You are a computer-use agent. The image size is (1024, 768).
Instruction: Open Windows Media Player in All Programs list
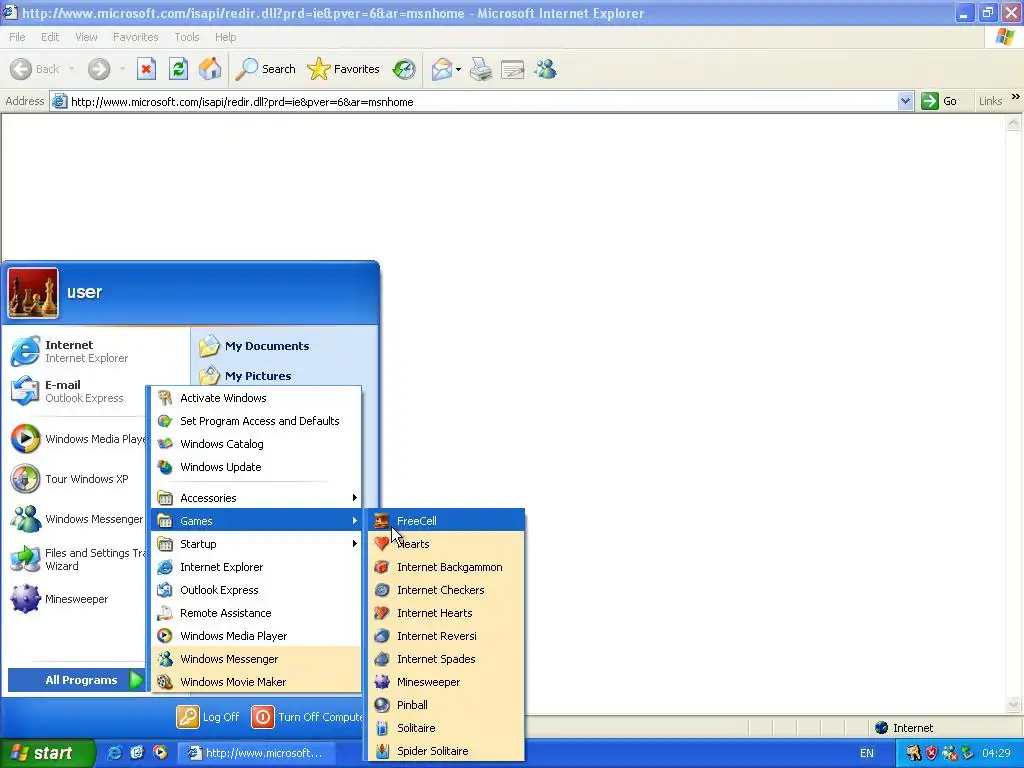(x=256, y=636)
